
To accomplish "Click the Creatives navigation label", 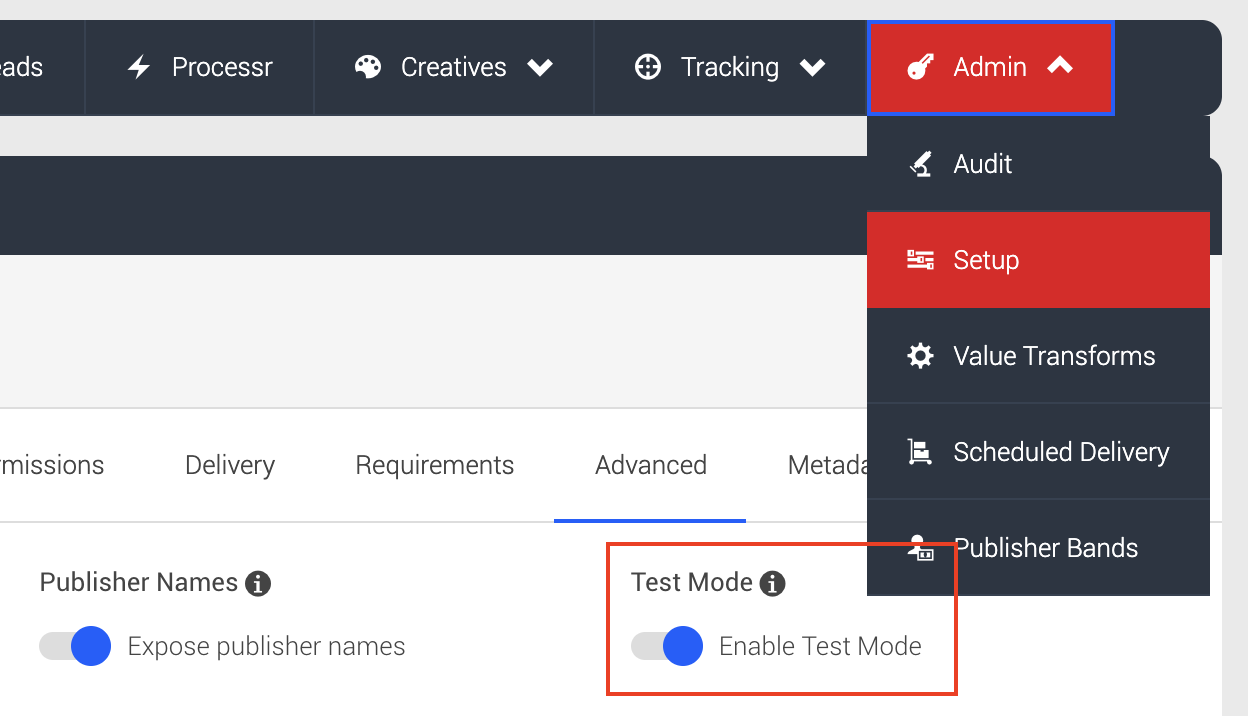I will [454, 67].
